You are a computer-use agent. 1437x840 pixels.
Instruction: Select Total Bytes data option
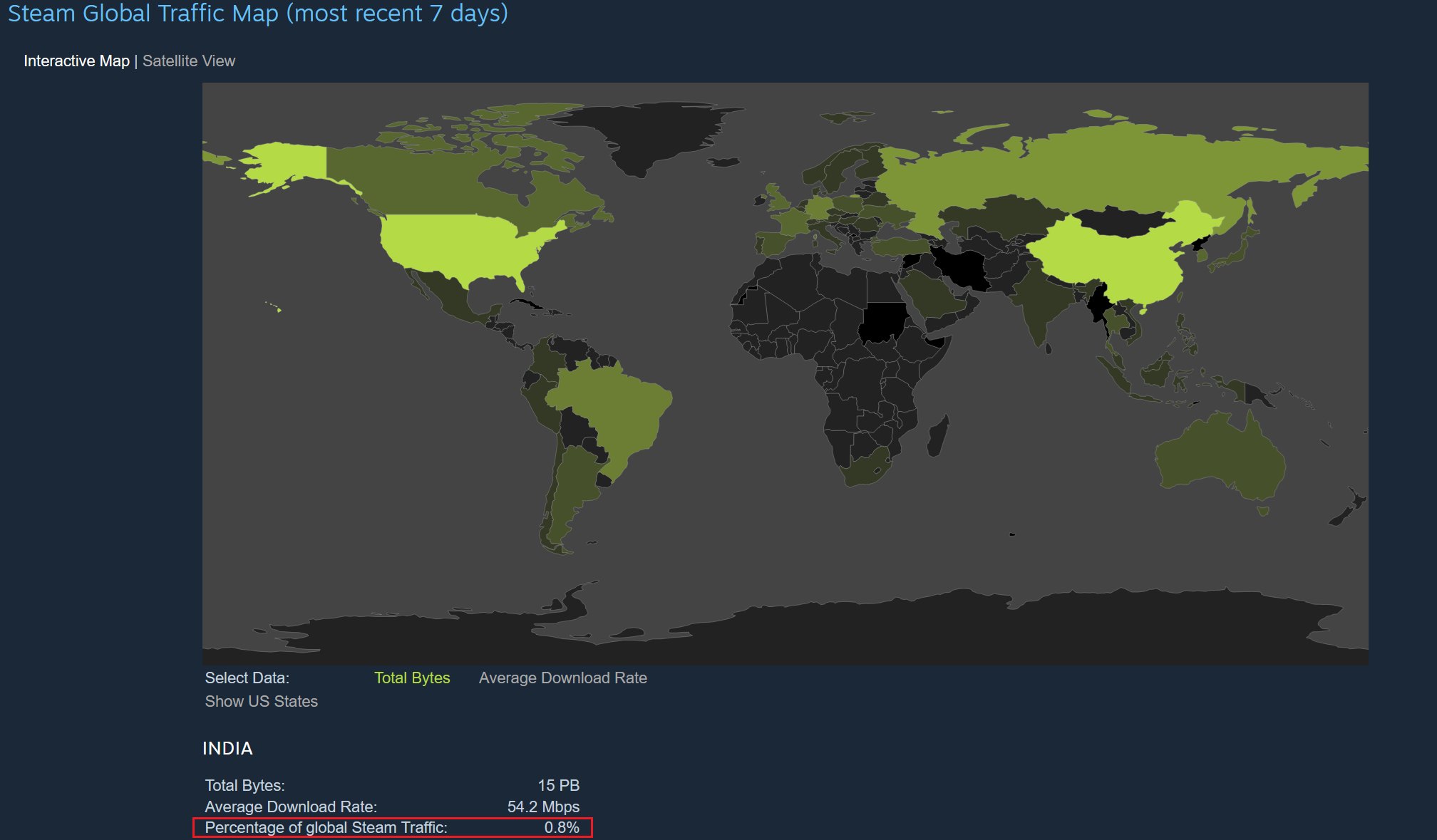412,678
